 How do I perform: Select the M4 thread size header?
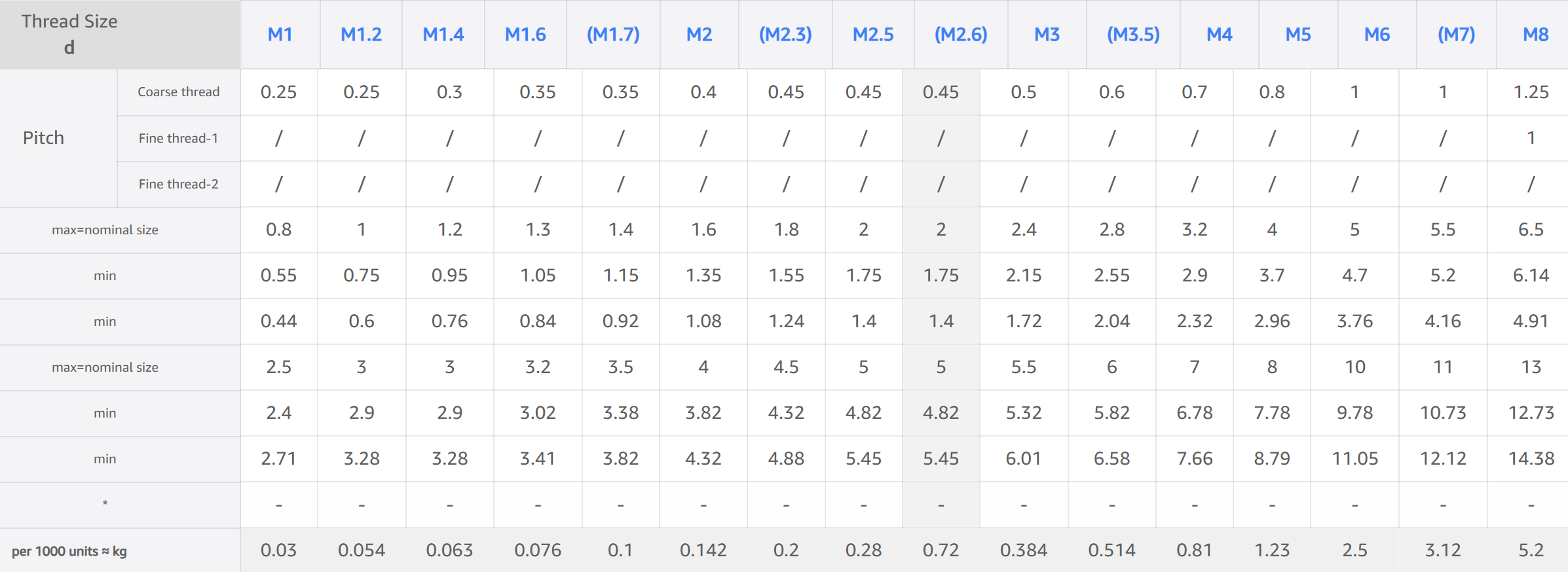click(1219, 35)
